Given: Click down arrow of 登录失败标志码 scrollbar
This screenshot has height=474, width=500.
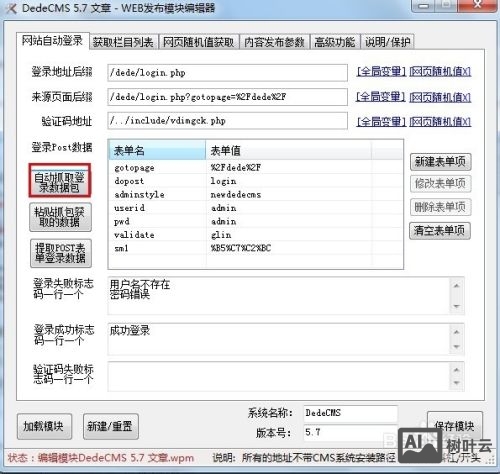Looking at the screenshot, I should pyautogui.click(x=457, y=306).
